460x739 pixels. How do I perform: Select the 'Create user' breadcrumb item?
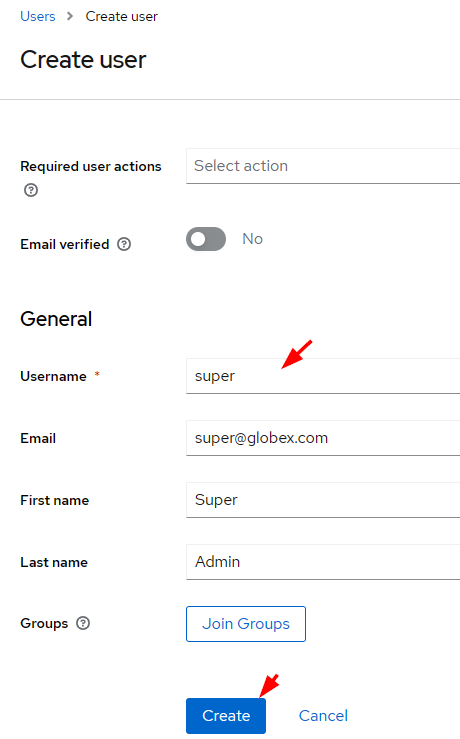(122, 16)
